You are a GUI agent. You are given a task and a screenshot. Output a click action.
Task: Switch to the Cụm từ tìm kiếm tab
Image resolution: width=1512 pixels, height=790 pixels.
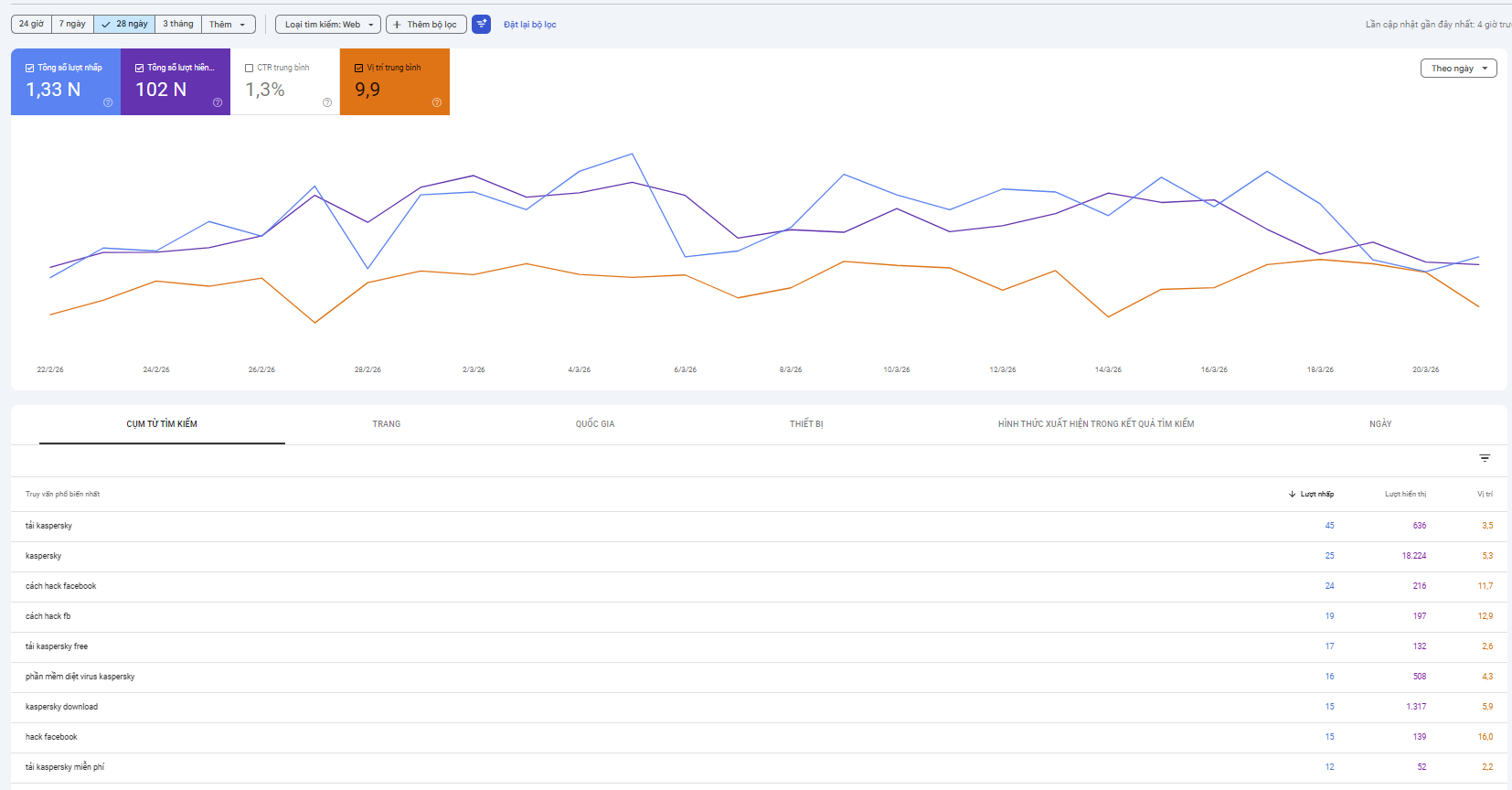(162, 424)
